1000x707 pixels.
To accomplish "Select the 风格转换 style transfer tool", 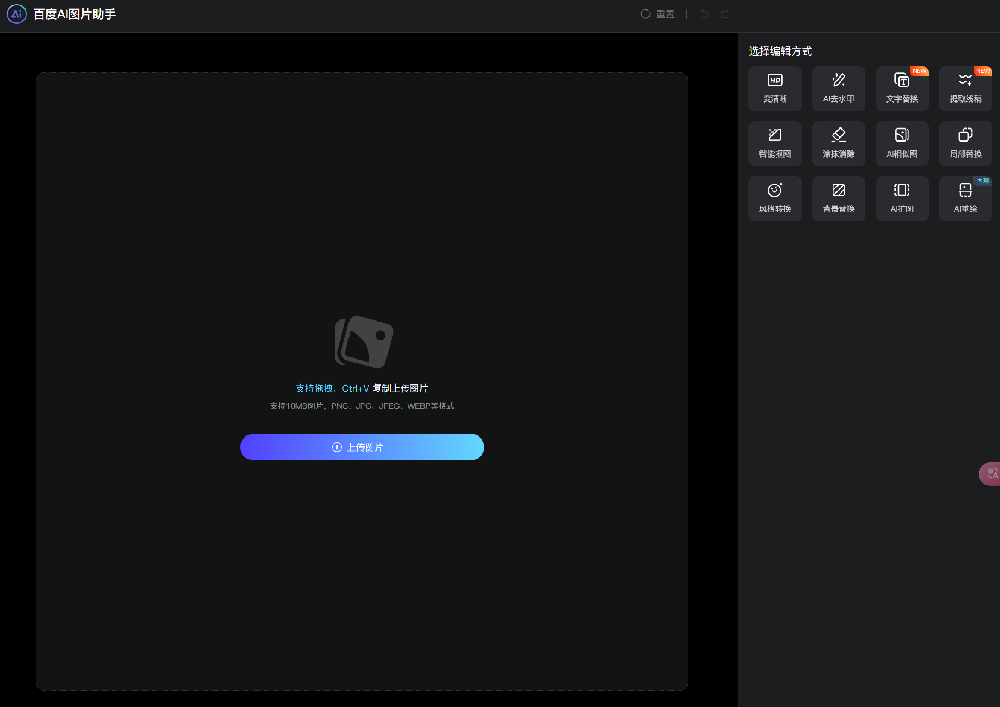I will point(774,198).
